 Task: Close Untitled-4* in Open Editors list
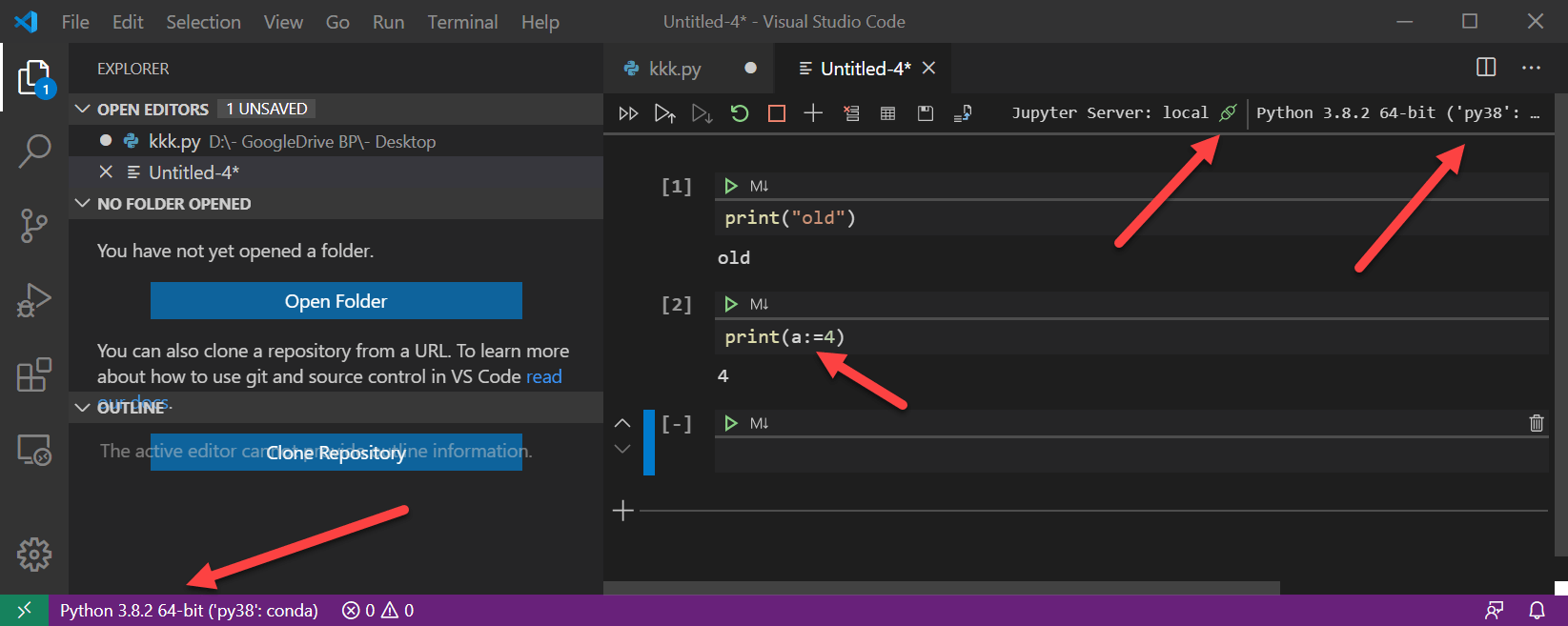[x=106, y=172]
